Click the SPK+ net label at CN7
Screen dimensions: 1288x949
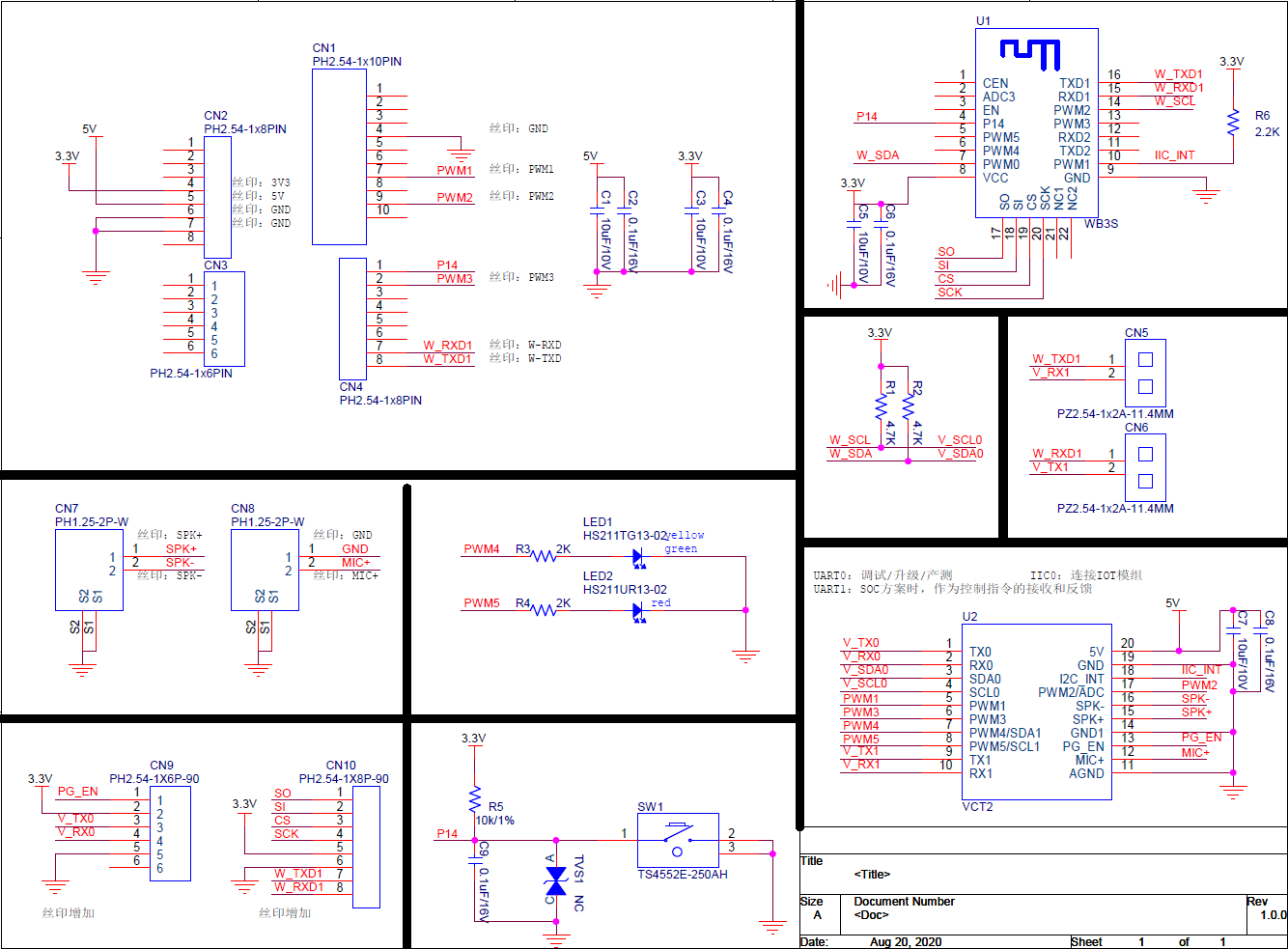tap(182, 549)
